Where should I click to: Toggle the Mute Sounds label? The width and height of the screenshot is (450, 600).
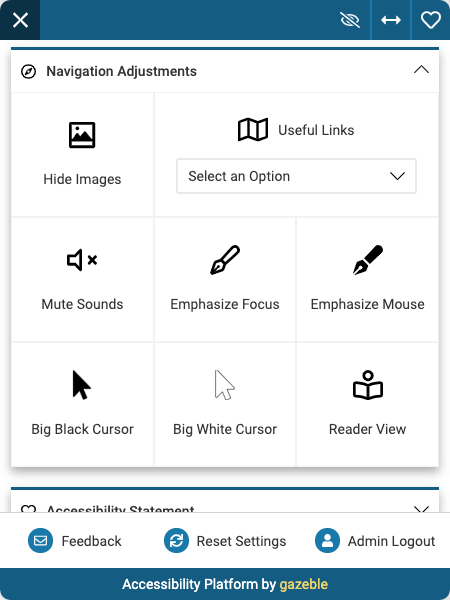click(x=82, y=304)
